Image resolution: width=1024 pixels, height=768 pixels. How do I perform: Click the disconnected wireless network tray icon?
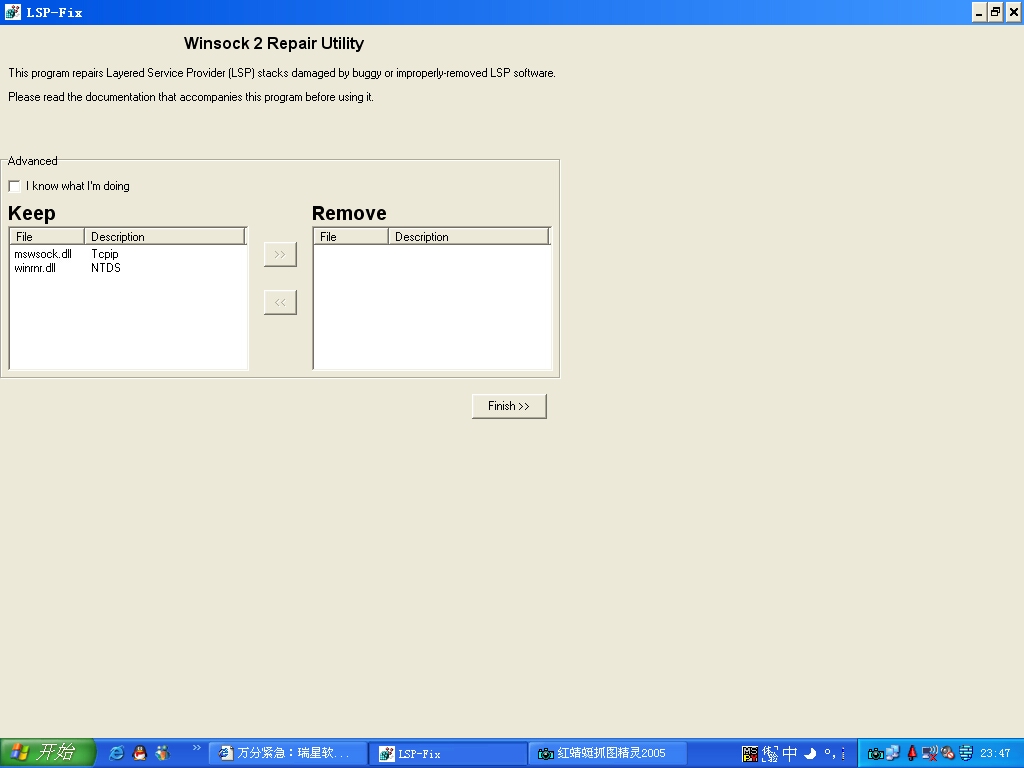(930, 753)
